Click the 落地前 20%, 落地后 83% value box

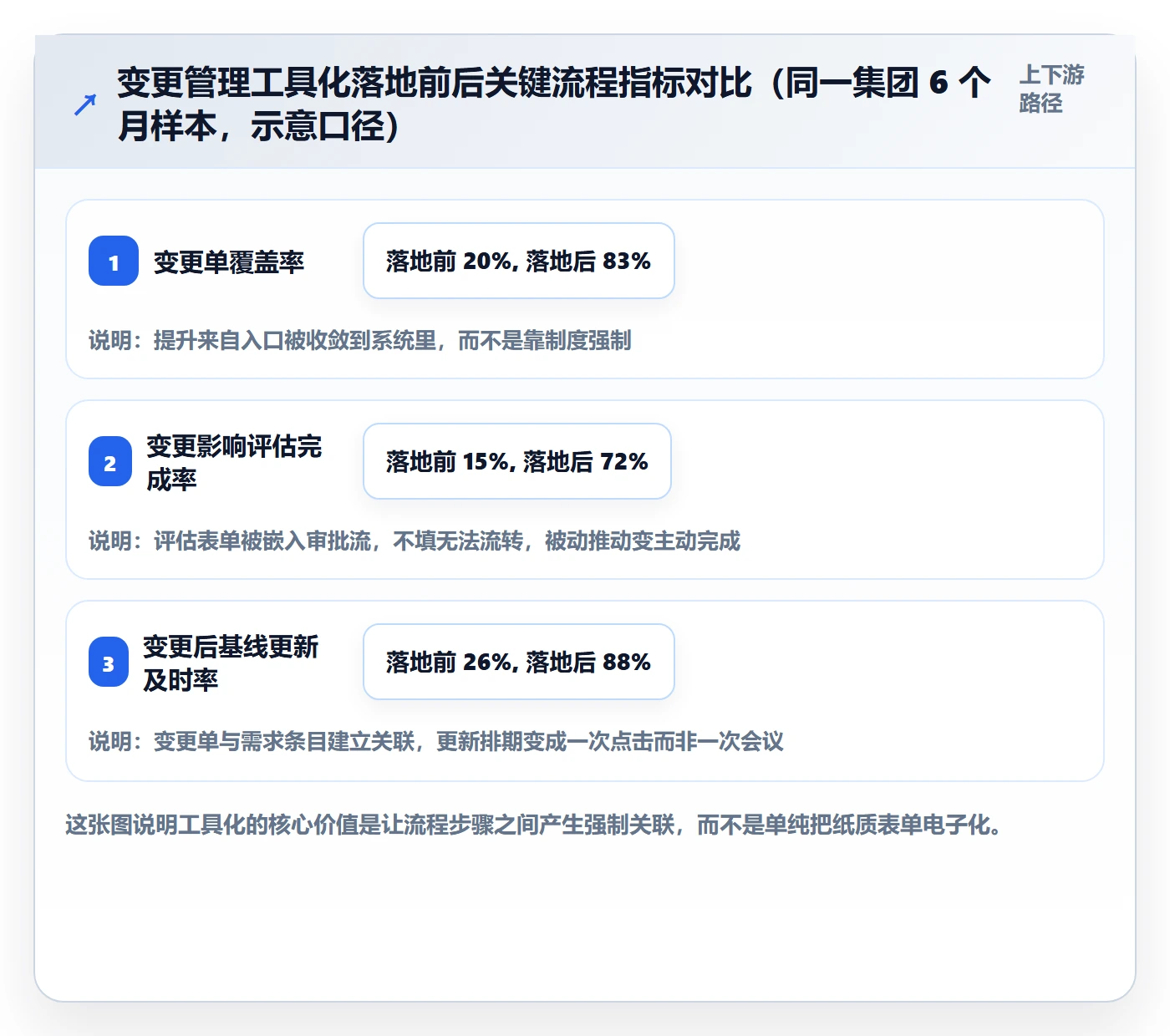tap(519, 261)
